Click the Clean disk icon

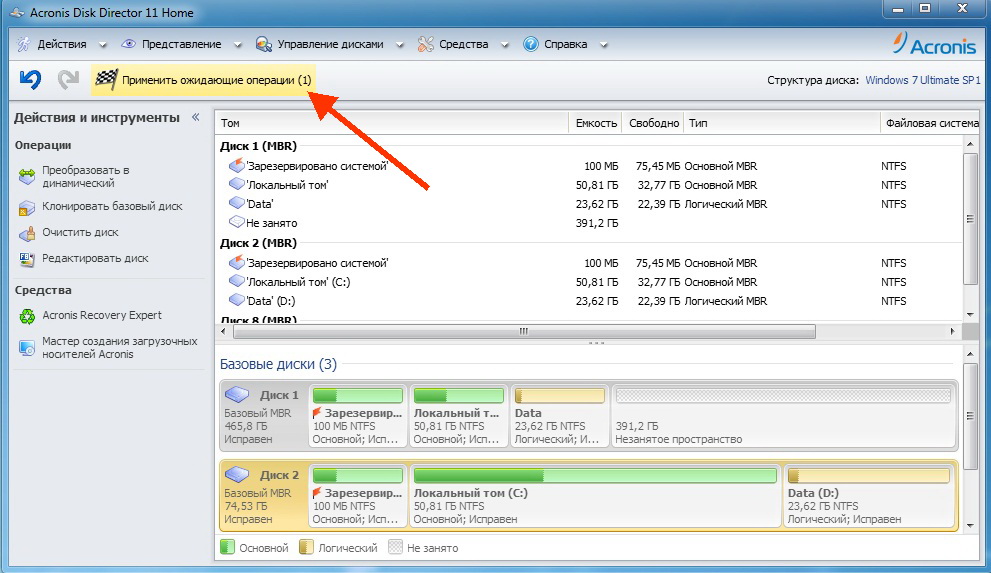tap(26, 233)
